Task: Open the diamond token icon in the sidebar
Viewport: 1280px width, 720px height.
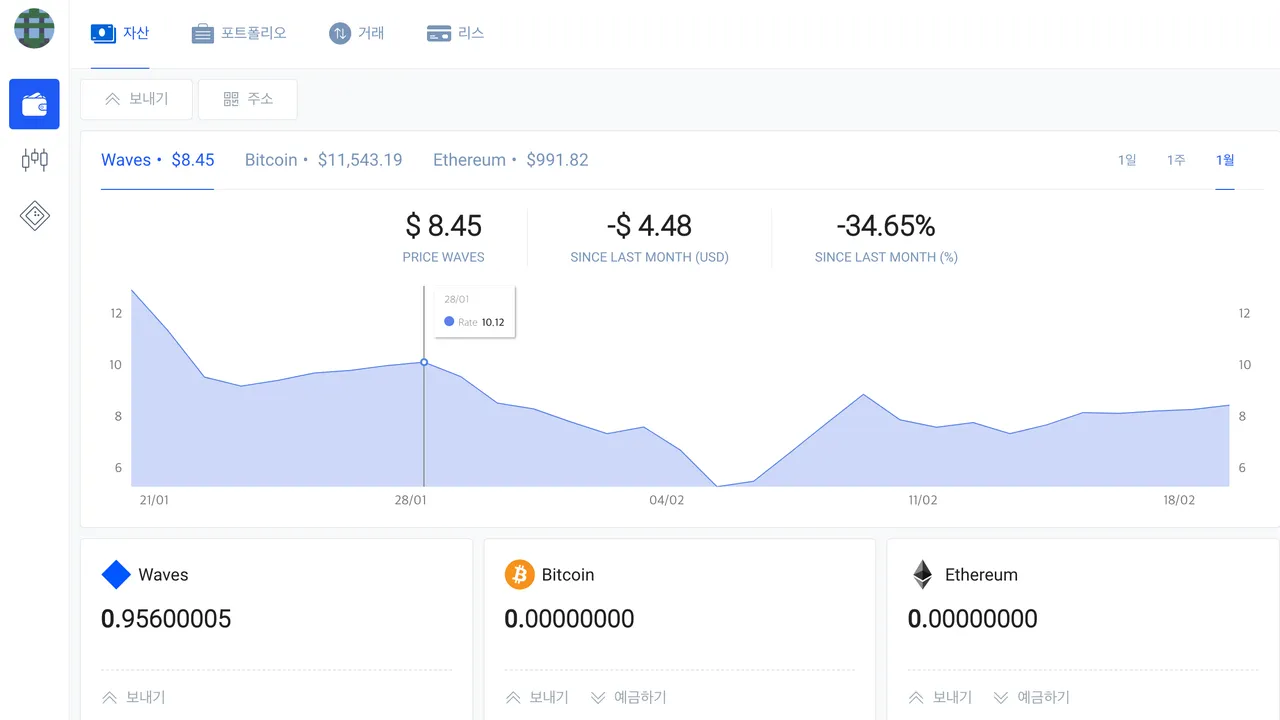Action: coord(34,215)
